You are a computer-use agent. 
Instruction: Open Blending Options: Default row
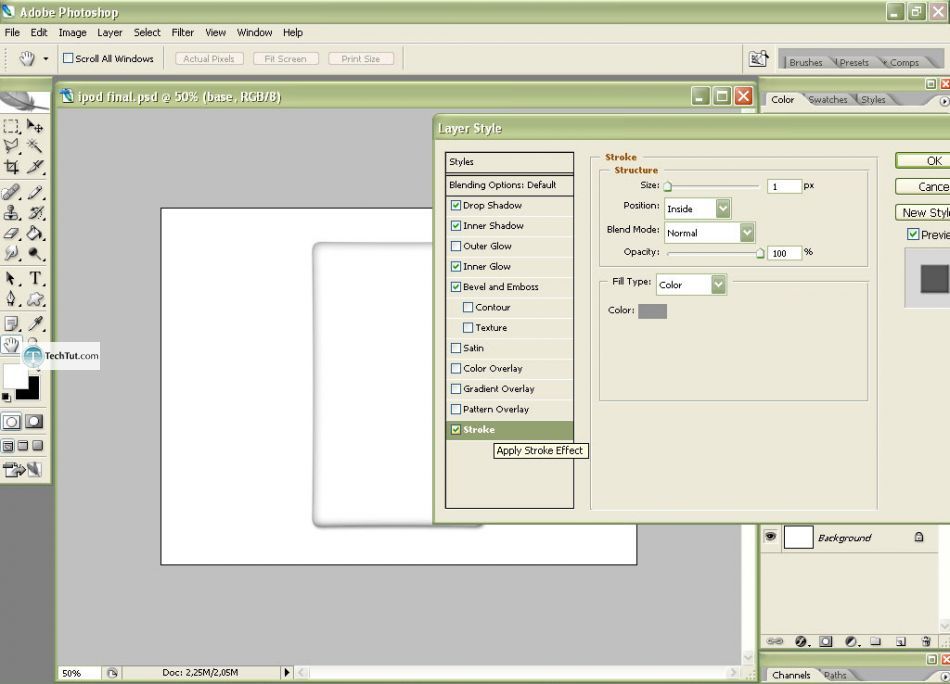point(510,185)
